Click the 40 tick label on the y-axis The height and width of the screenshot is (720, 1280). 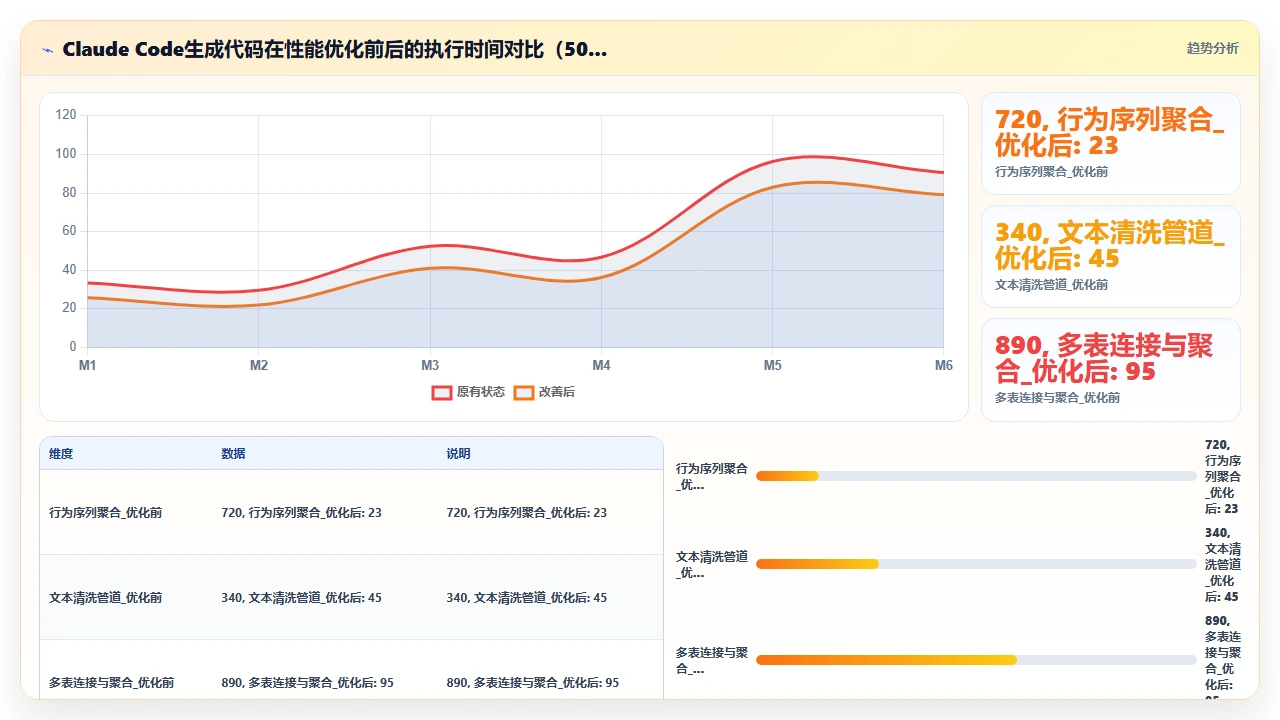69,270
